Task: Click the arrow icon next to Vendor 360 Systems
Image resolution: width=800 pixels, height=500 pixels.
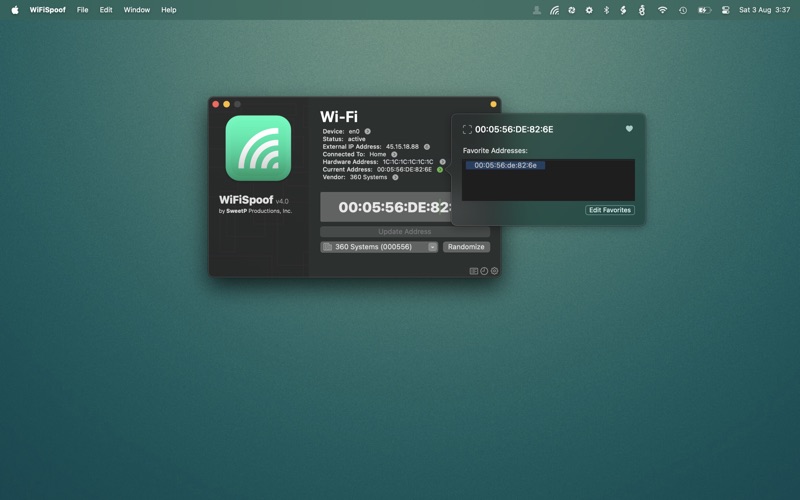Action: [395, 177]
